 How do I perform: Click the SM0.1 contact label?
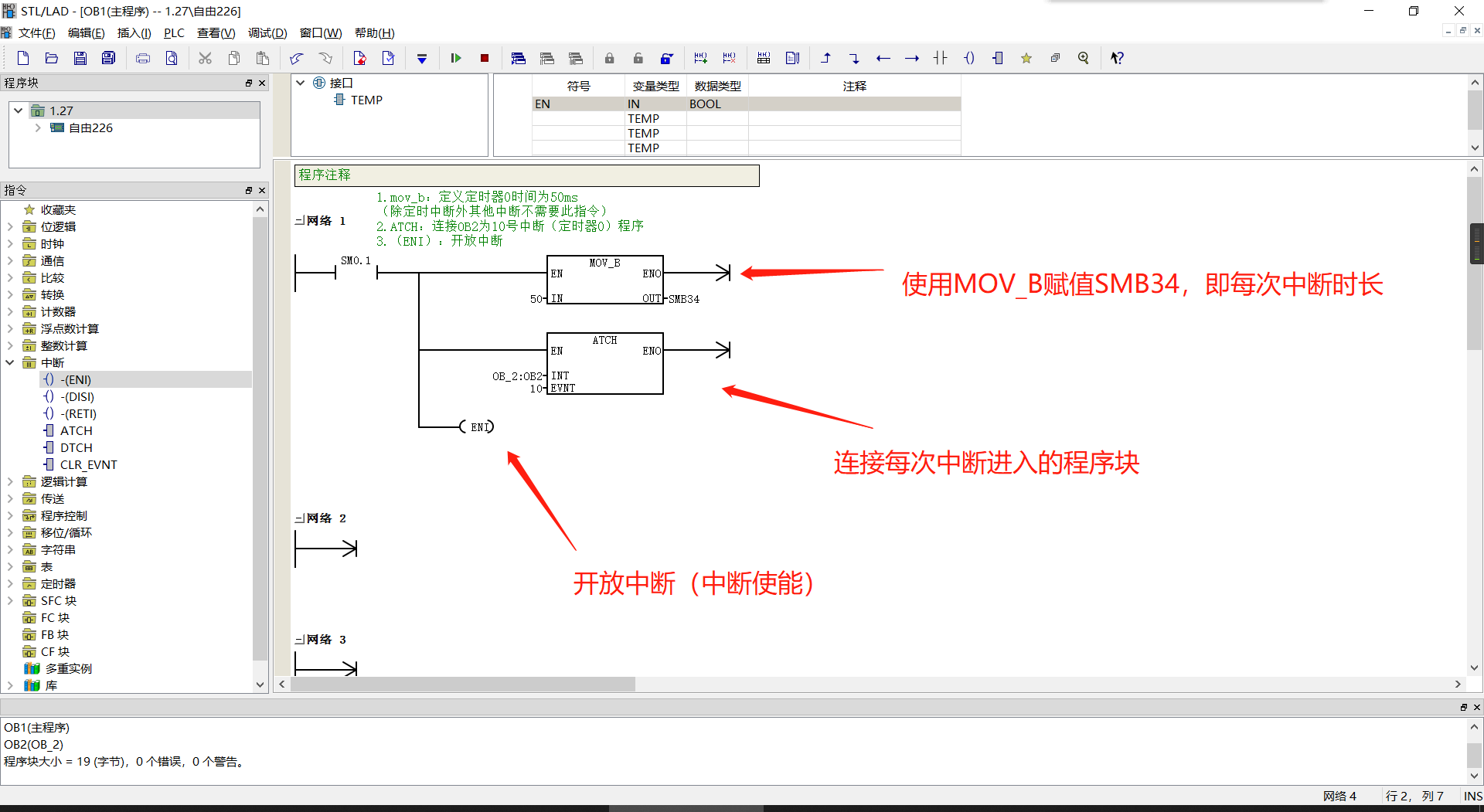click(x=356, y=260)
